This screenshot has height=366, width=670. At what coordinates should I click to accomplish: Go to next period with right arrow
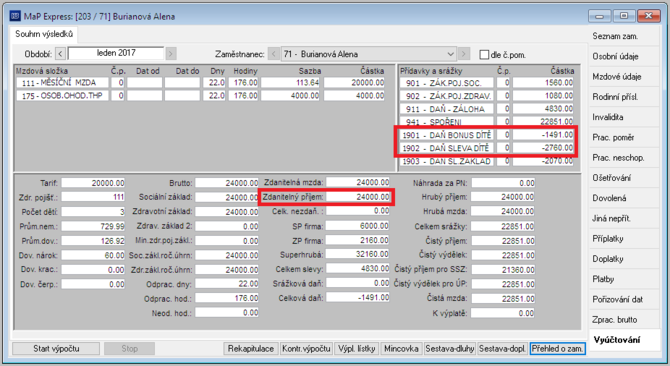pyautogui.click(x=171, y=54)
